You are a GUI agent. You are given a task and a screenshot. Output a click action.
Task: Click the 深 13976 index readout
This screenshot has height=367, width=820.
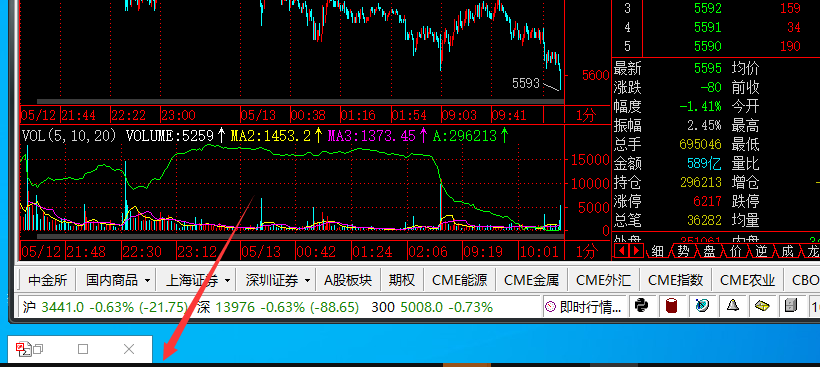point(278,307)
